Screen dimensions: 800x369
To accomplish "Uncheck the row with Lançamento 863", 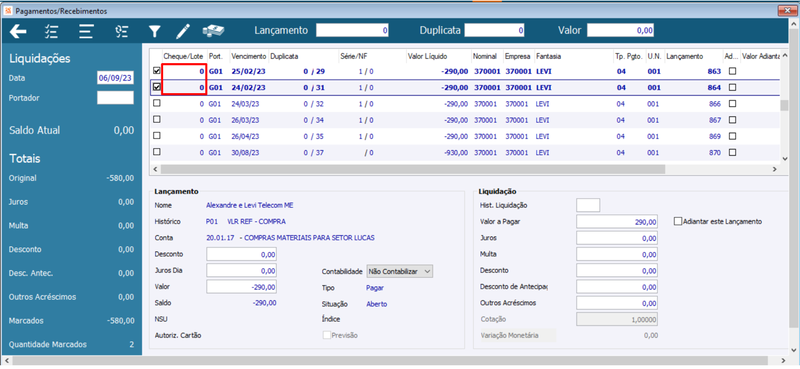I will pos(157,71).
